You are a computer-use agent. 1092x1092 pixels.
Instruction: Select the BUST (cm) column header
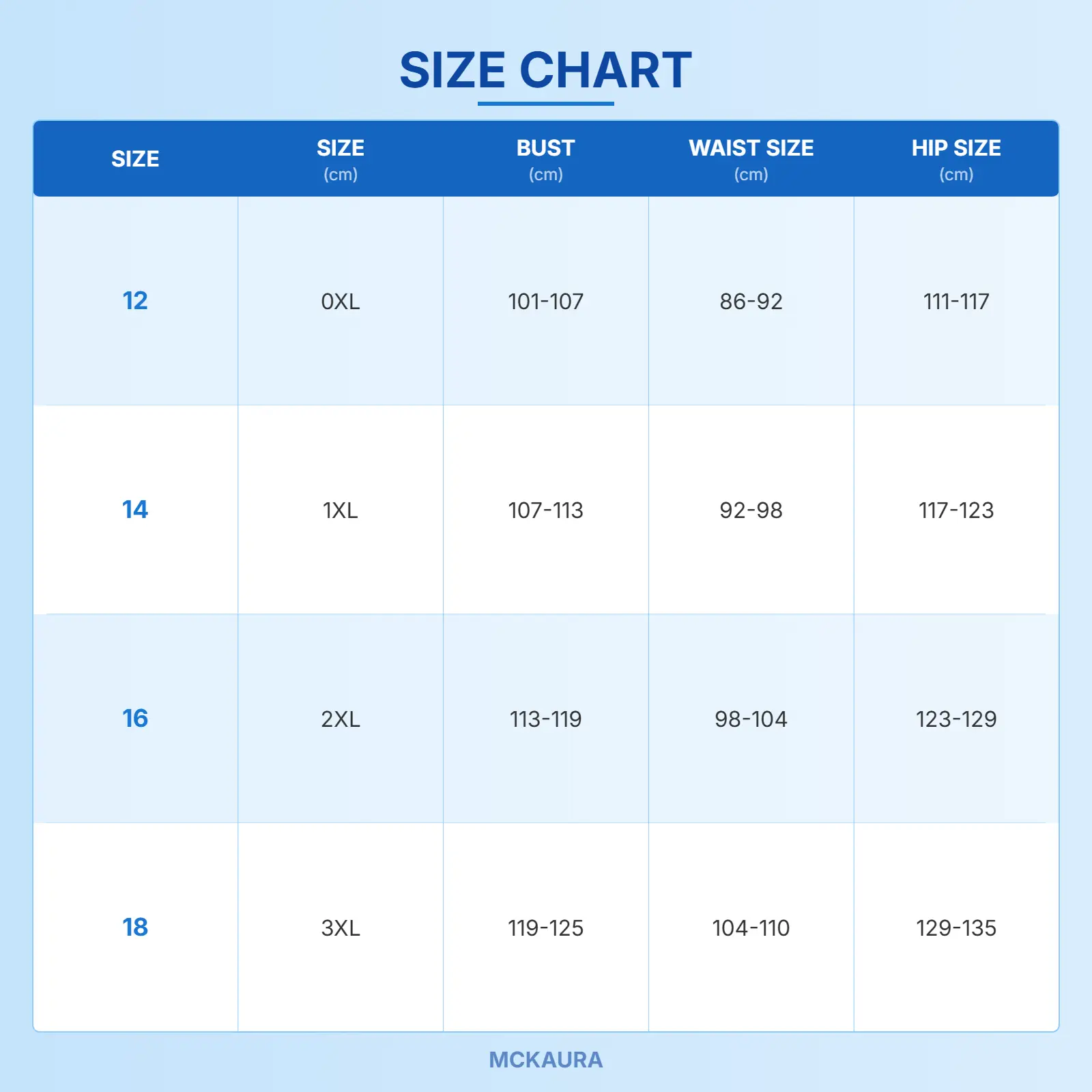(545, 158)
